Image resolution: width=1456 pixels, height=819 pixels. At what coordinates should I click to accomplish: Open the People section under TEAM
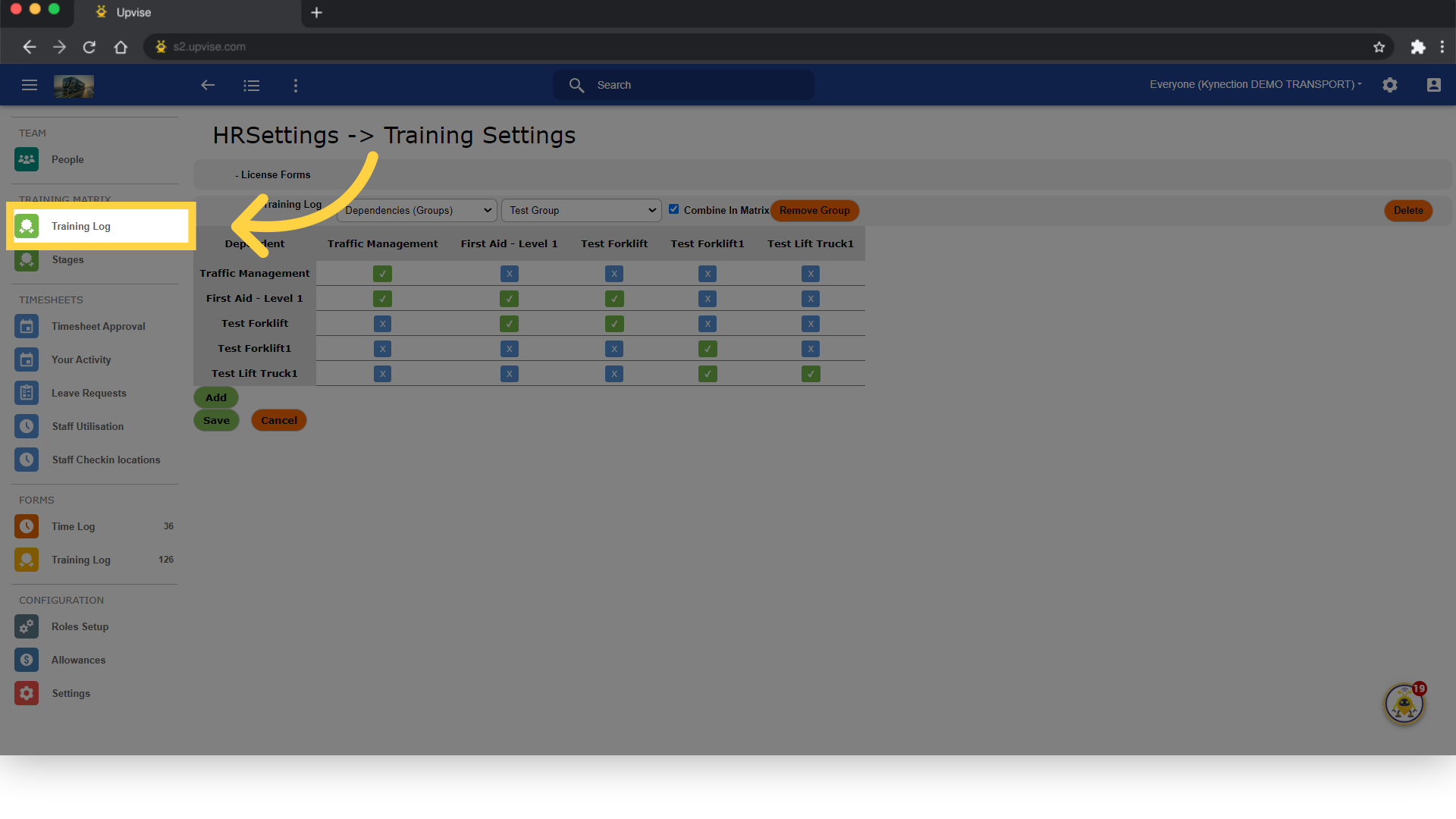click(x=67, y=159)
